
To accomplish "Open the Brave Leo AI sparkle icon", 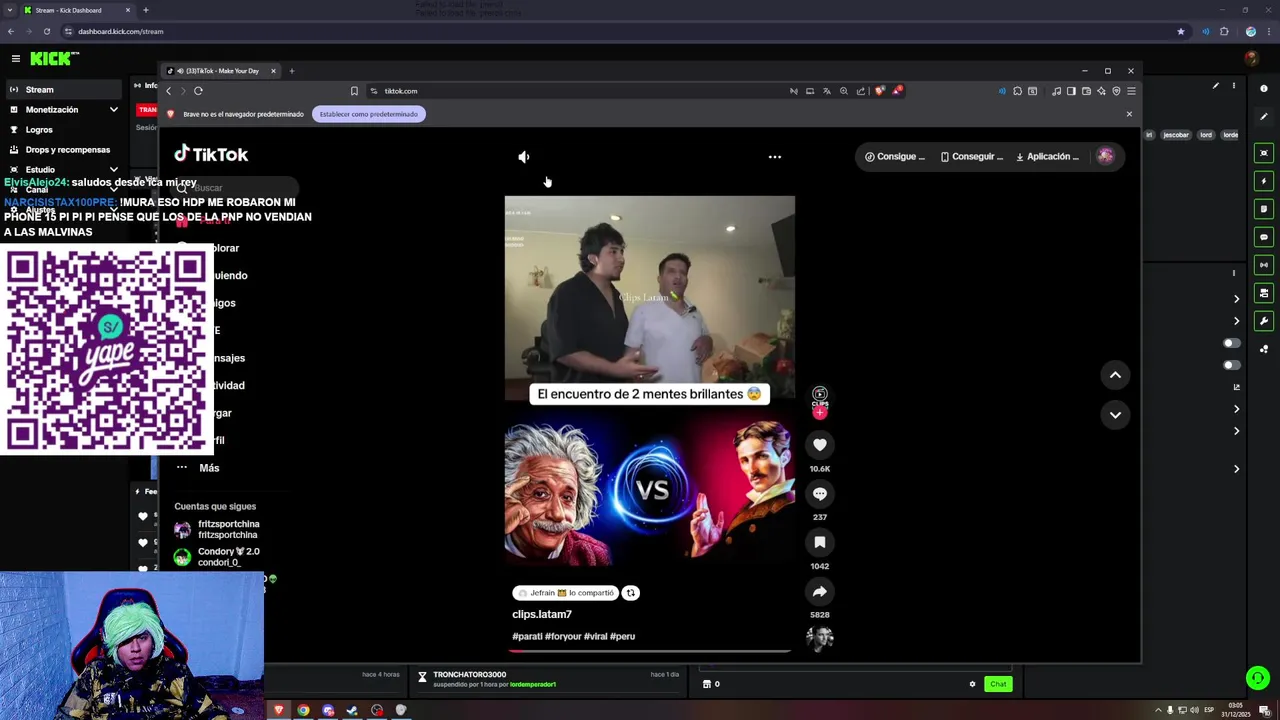I will 1101,91.
